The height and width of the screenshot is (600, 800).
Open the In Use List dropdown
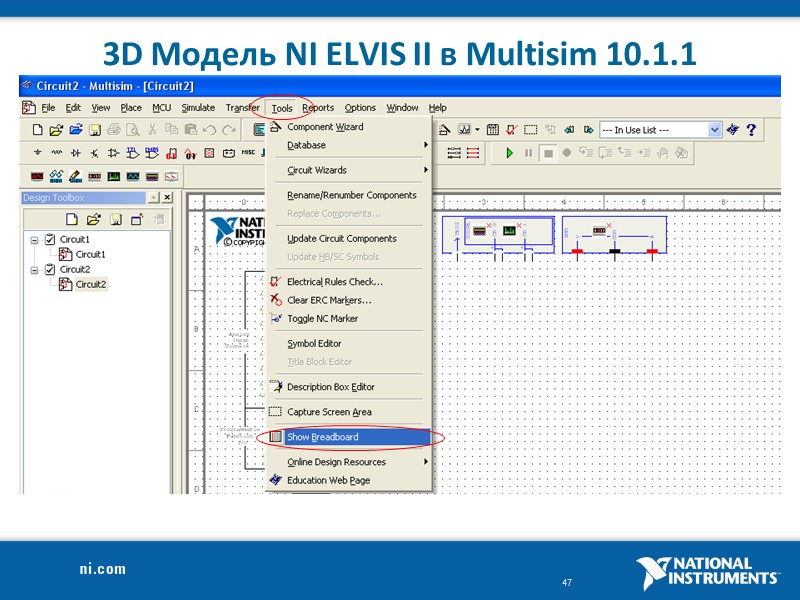[714, 130]
